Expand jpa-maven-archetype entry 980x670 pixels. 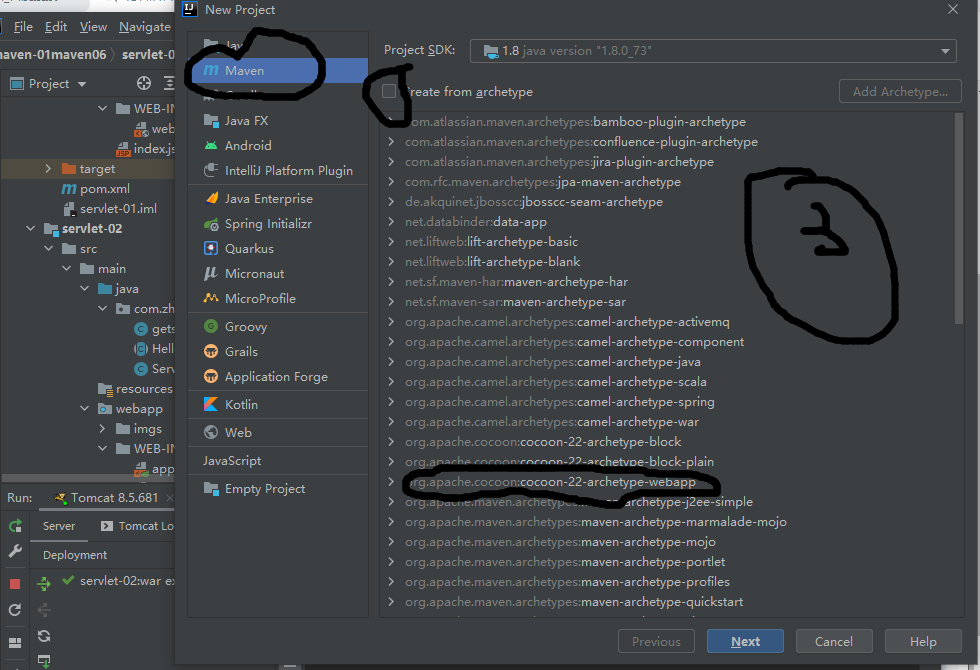point(391,182)
